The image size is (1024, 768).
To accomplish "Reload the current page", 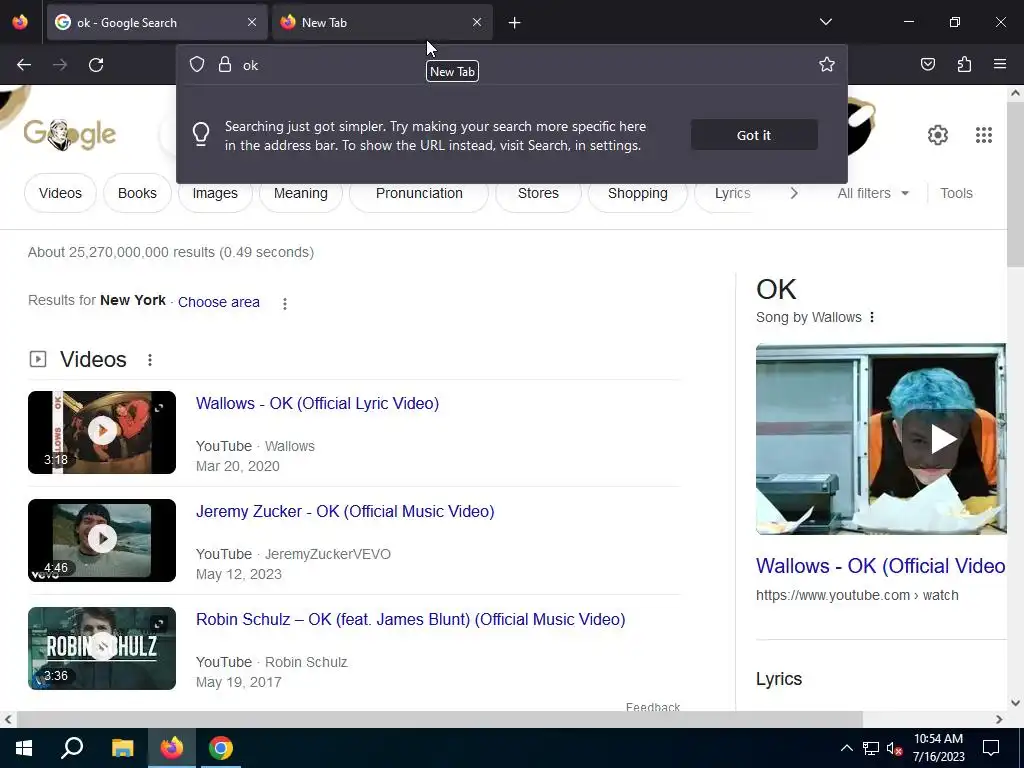I will [x=96, y=65].
